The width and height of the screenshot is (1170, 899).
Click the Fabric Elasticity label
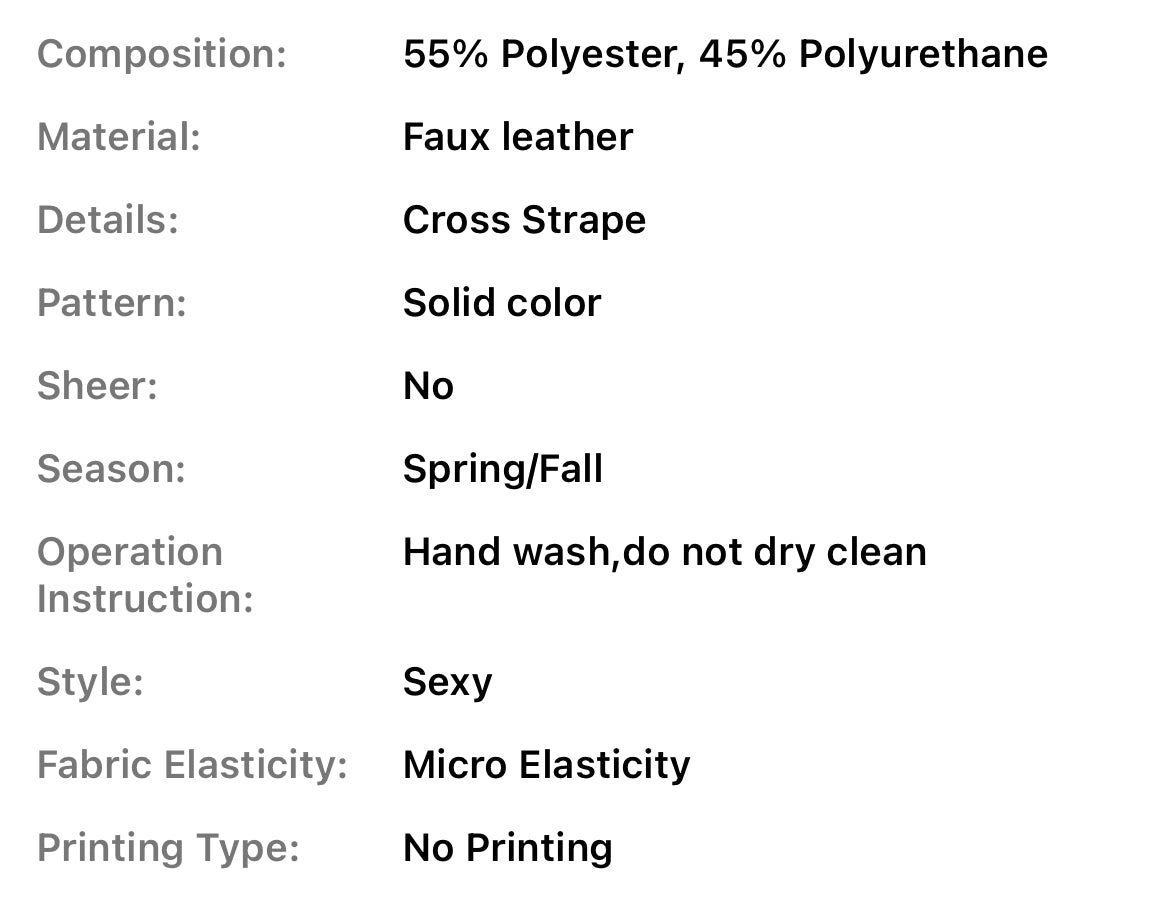pos(192,765)
